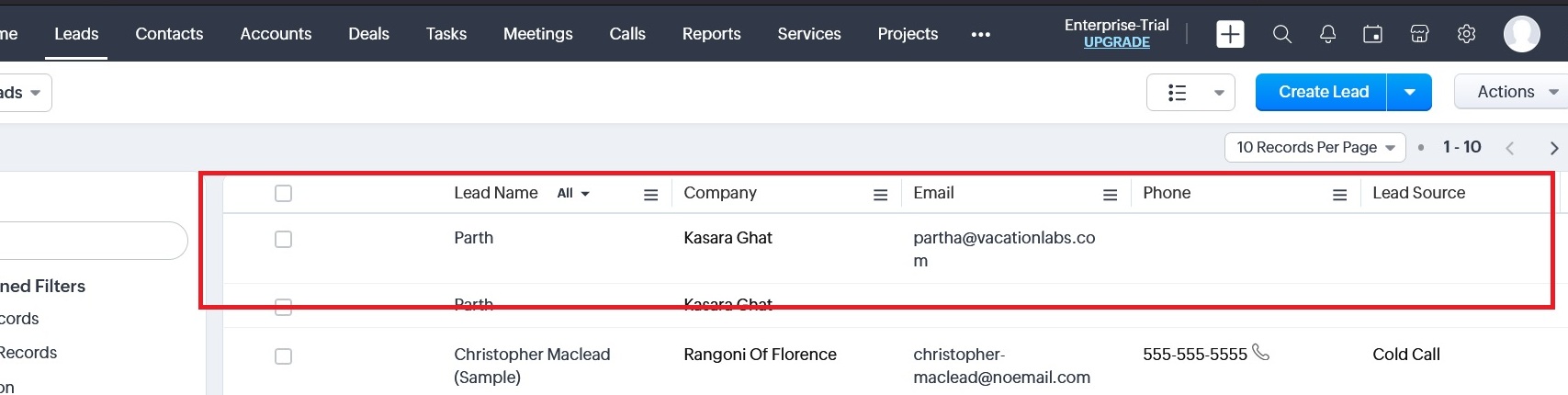1568x395 pixels.
Task: Open the marketplace store icon
Action: tap(1419, 34)
